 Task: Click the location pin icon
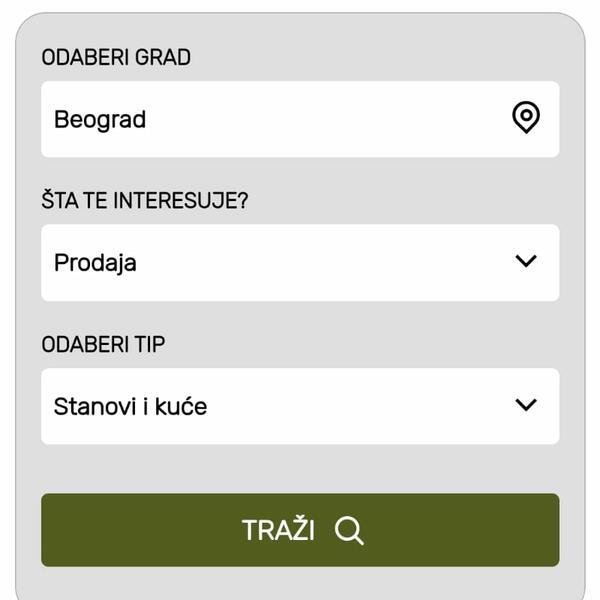pyautogui.click(x=525, y=119)
